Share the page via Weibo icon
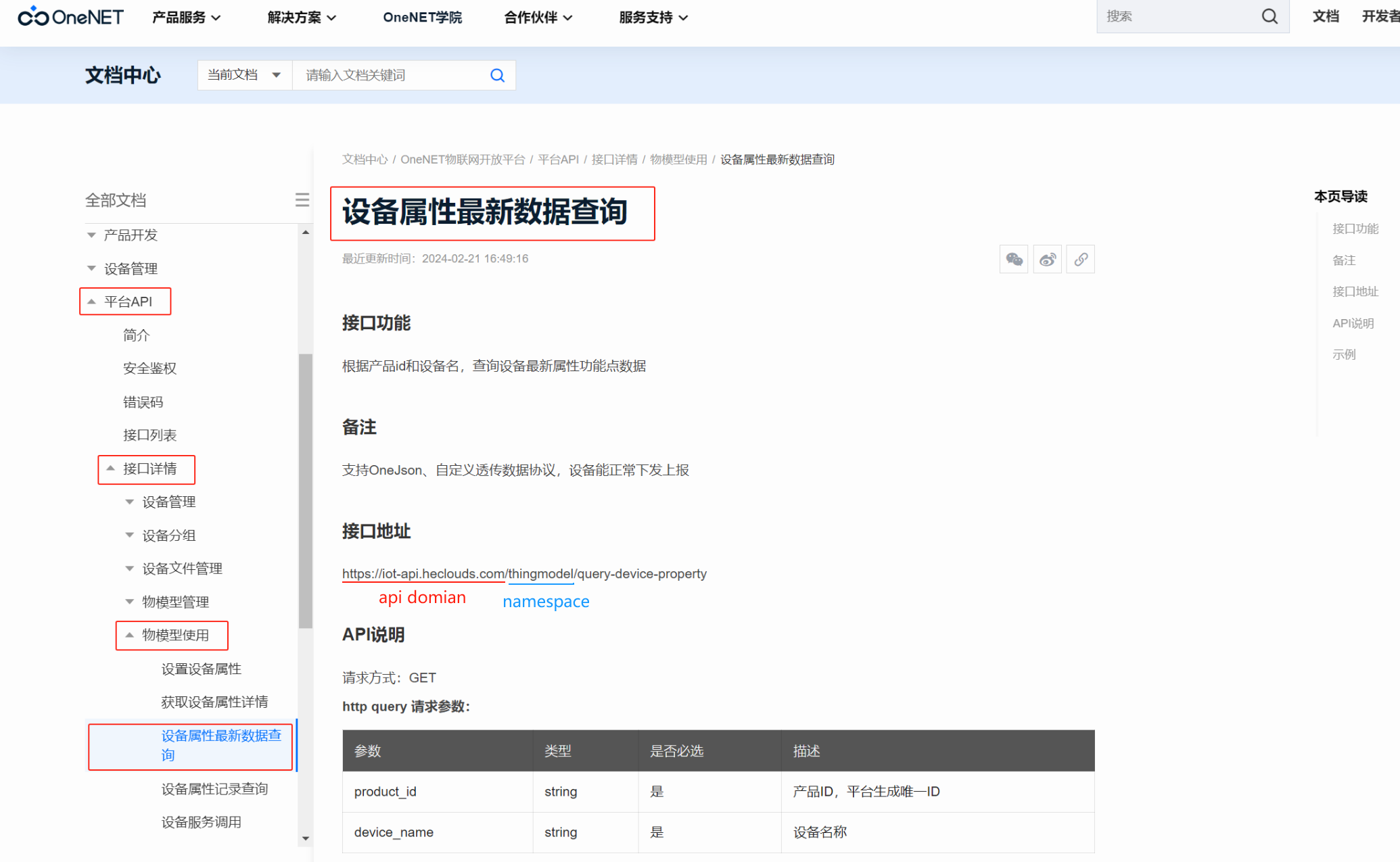Viewport: 1400px width, 862px height. pos(1048,259)
